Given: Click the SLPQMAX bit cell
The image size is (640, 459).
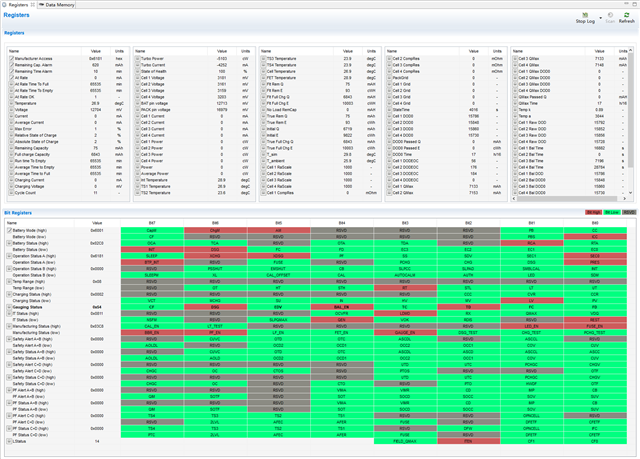Looking at the screenshot, I should (x=278, y=320).
